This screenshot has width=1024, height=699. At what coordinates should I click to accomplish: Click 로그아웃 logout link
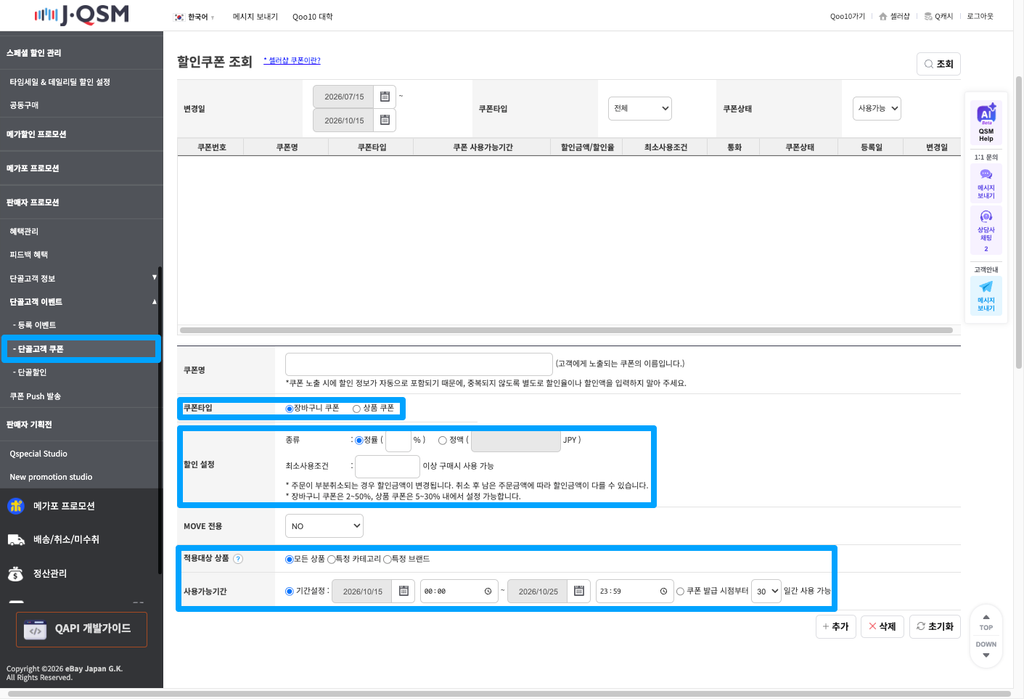(980, 16)
